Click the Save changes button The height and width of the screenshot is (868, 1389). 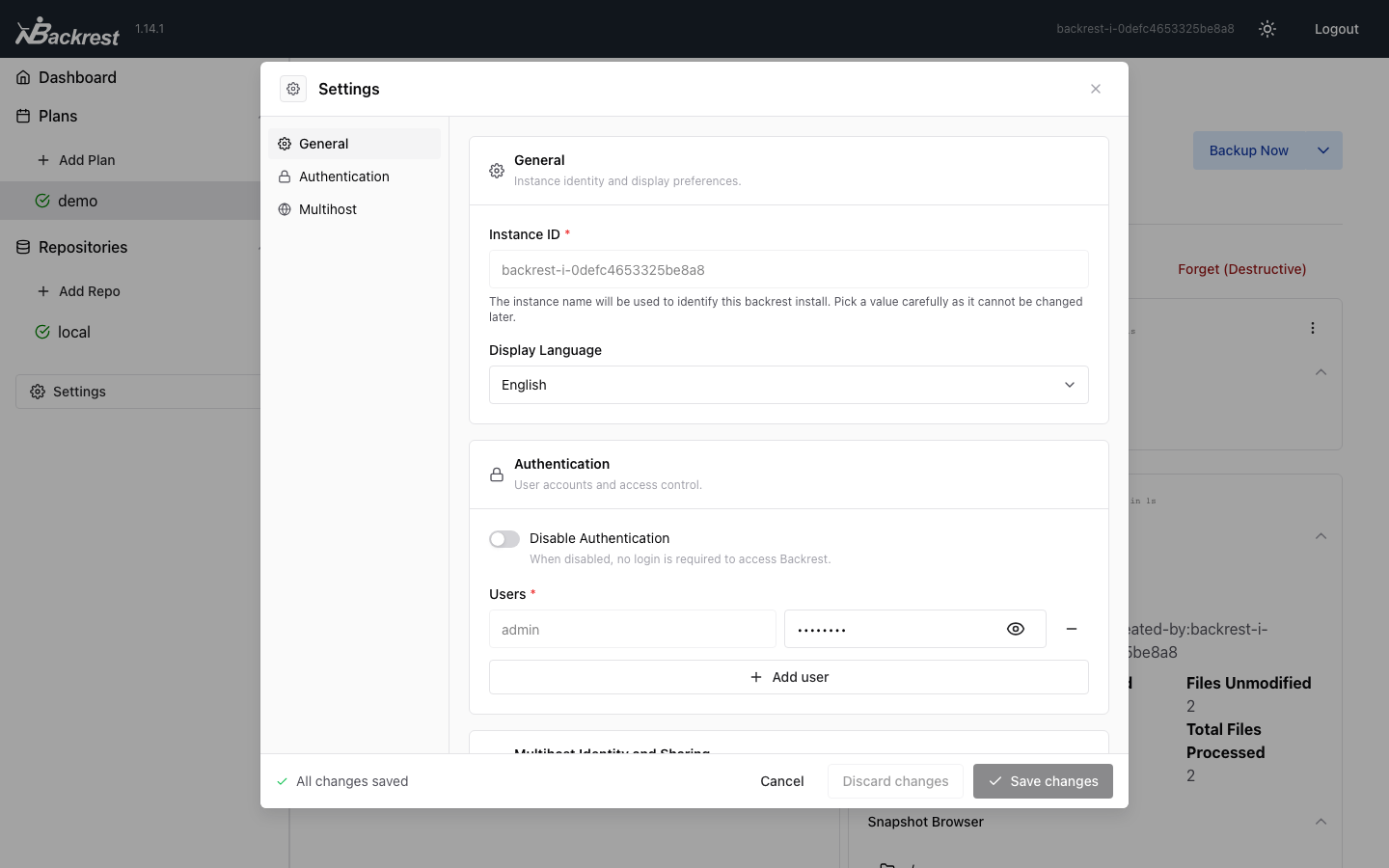[x=1043, y=781]
